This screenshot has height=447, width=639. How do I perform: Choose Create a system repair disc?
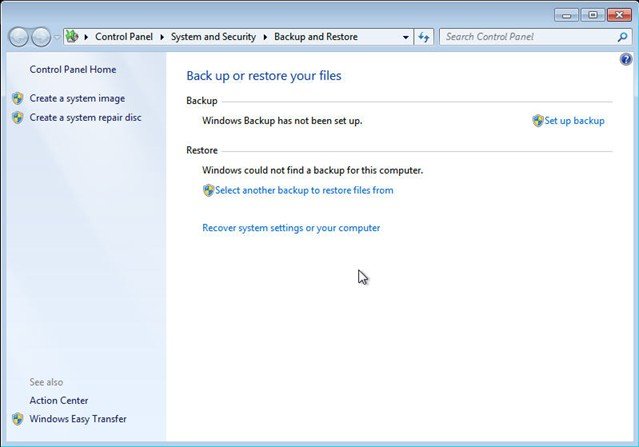85,118
